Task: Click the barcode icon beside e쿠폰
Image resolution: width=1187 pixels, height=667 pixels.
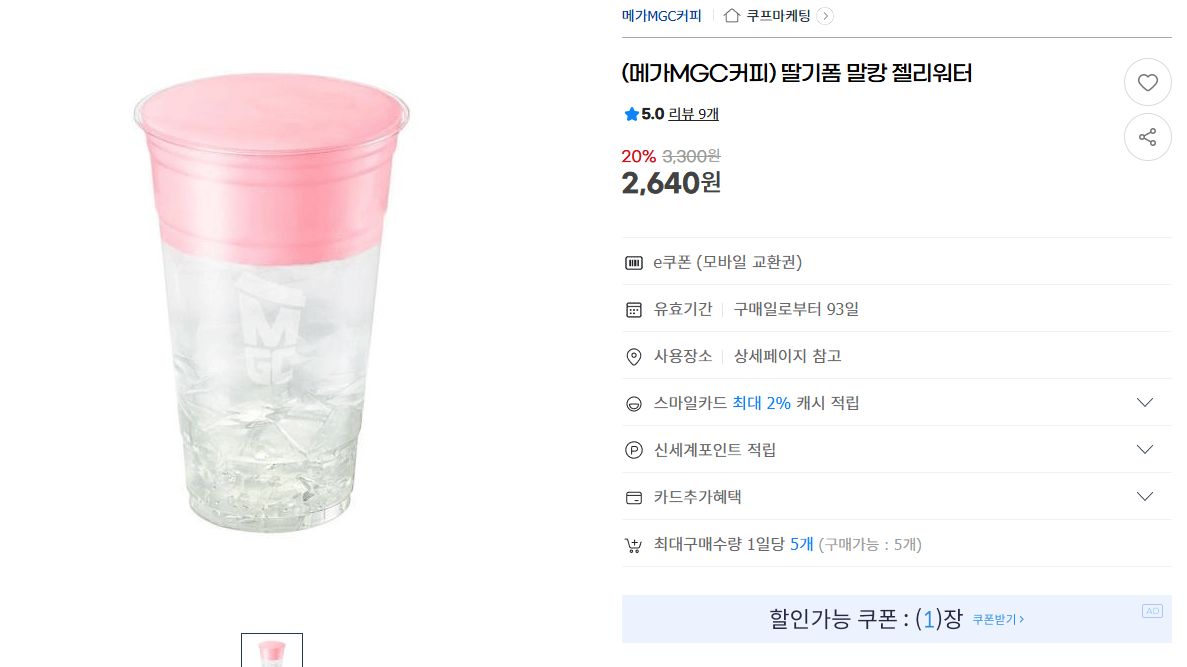Action: click(634, 261)
